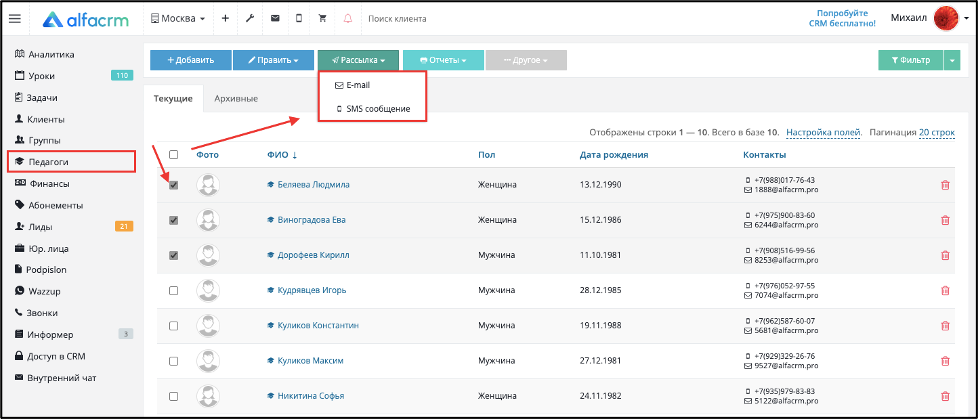Image resolution: width=979 pixels, height=420 pixels.
Task: Check the Никитина Софья row checkbox
Action: [x=174, y=396]
